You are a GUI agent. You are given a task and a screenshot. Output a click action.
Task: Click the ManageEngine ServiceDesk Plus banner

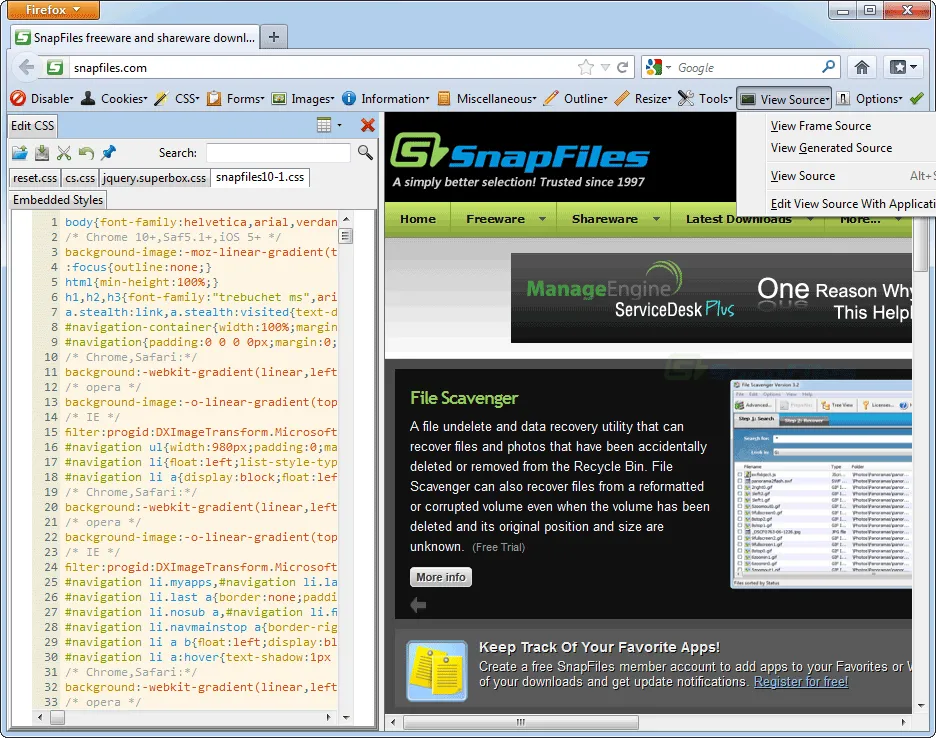click(x=711, y=297)
